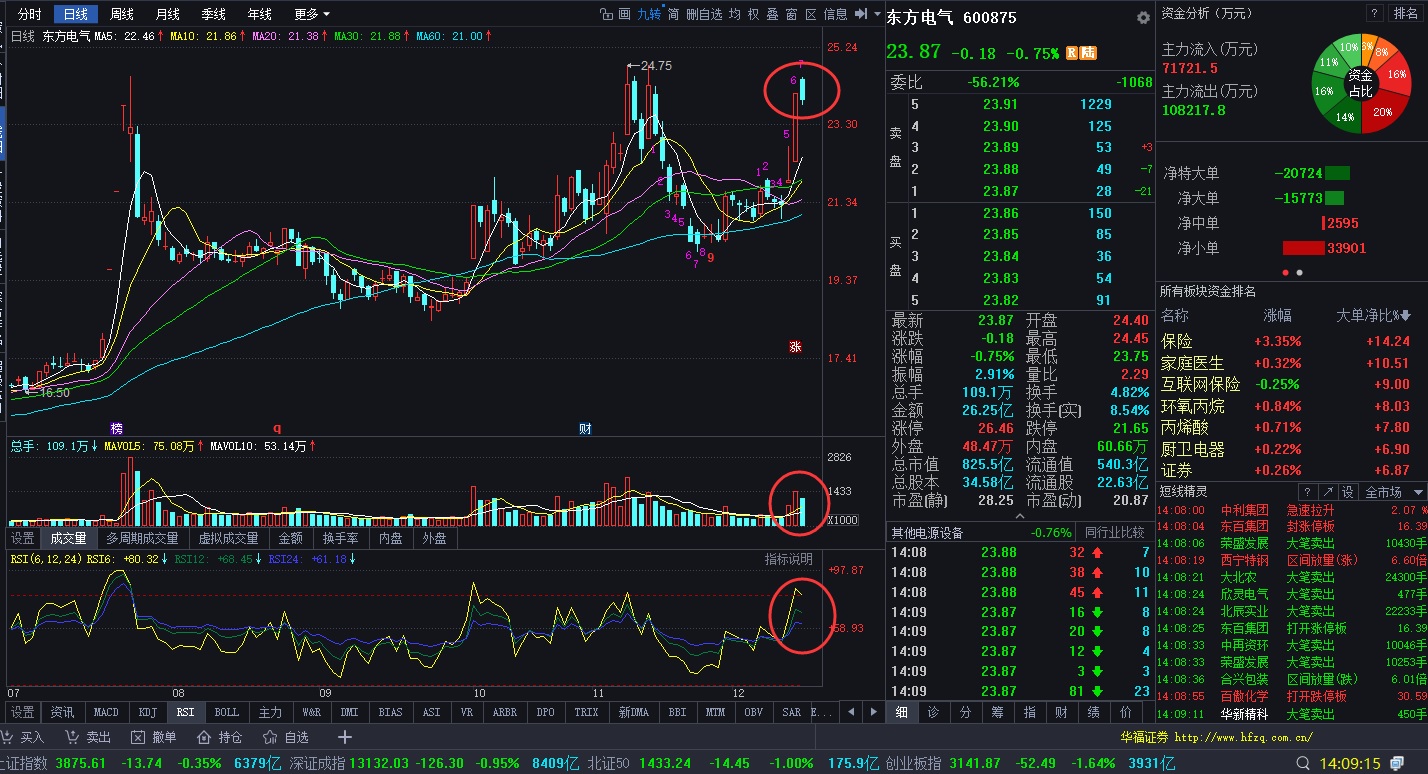Click the 其他电源设备 sector label
Viewport: 1428px width, 774px height.
click(x=927, y=533)
